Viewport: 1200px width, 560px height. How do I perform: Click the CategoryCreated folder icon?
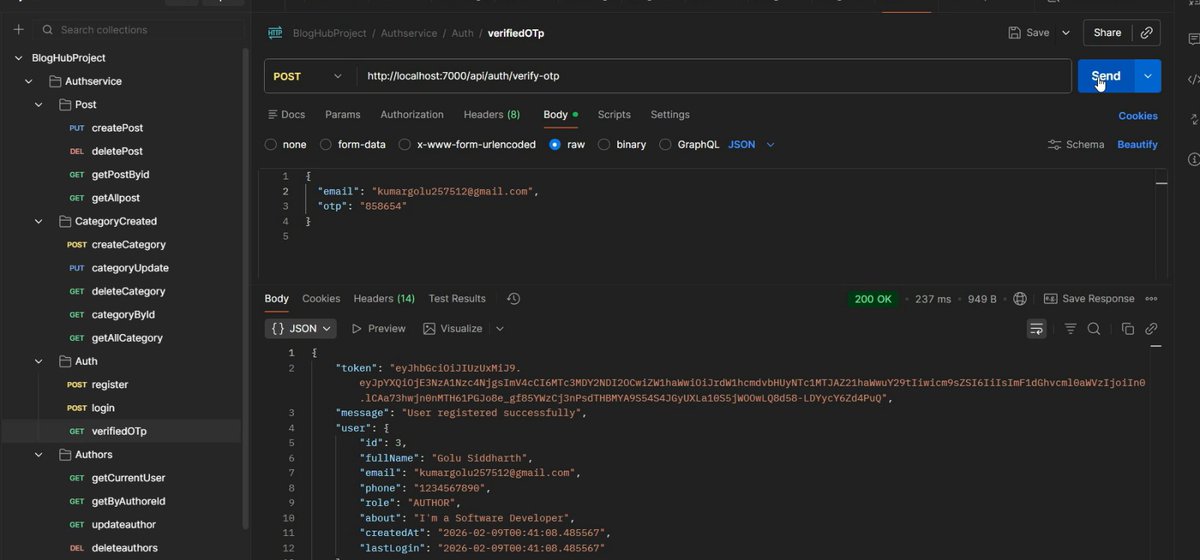64,222
